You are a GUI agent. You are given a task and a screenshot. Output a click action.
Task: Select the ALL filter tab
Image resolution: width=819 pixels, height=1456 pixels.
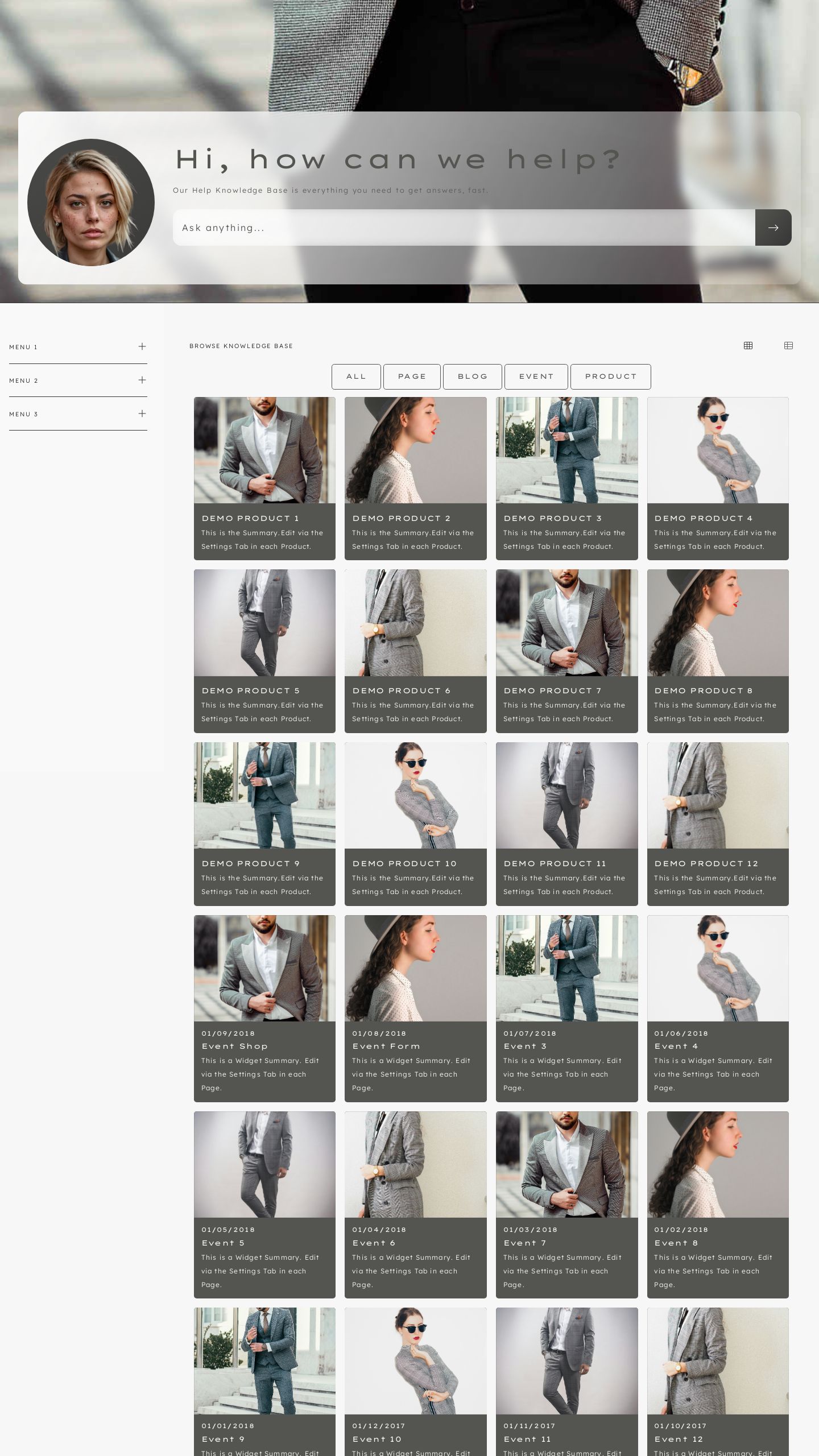(356, 377)
